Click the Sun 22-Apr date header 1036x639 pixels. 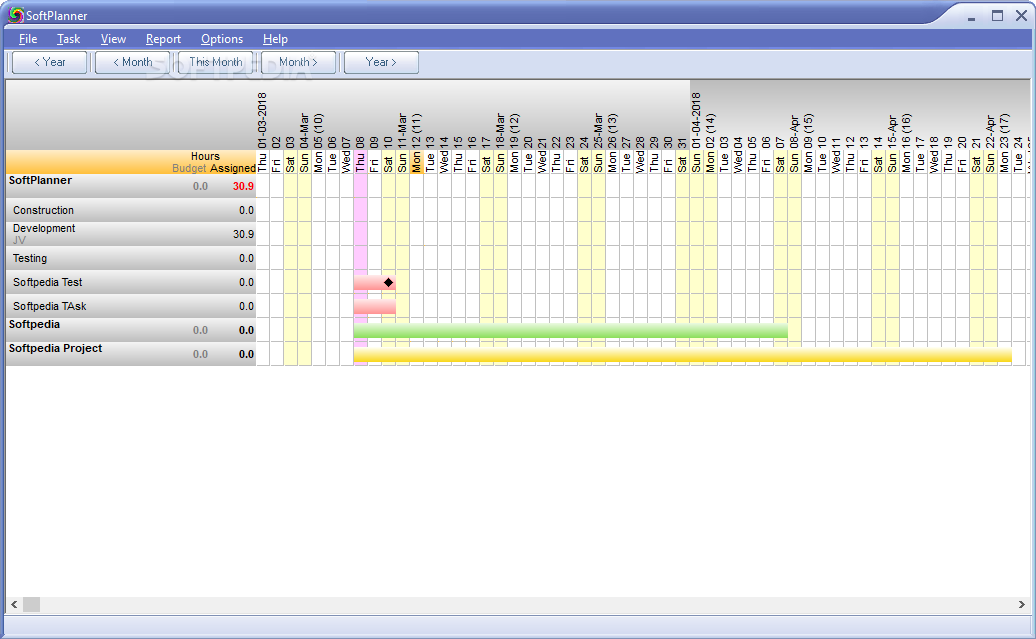click(x=990, y=144)
